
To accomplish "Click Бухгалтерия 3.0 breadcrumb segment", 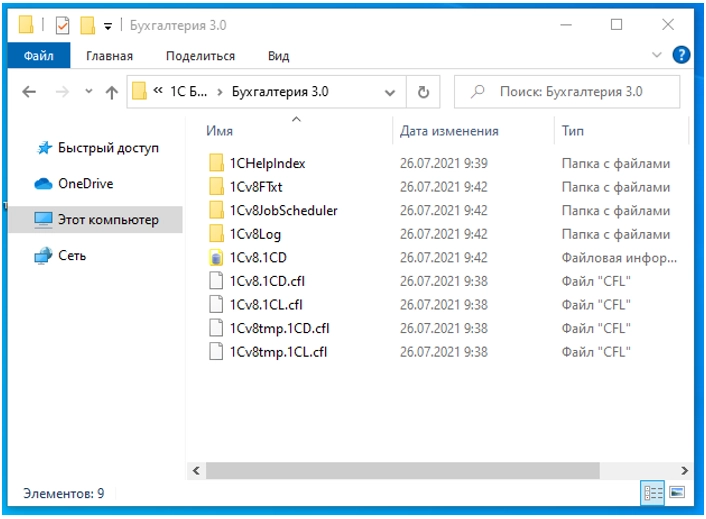I will tap(280, 92).
